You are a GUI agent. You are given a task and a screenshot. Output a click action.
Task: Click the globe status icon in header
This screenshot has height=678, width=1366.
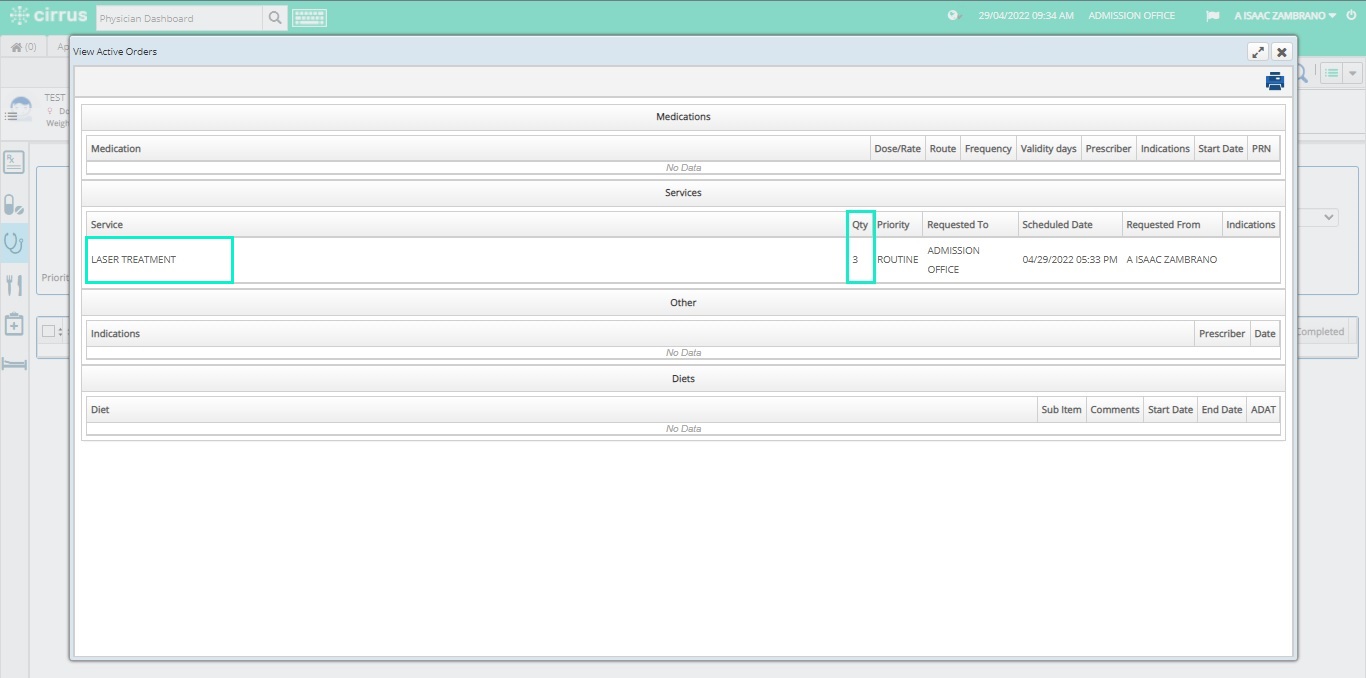coord(954,16)
